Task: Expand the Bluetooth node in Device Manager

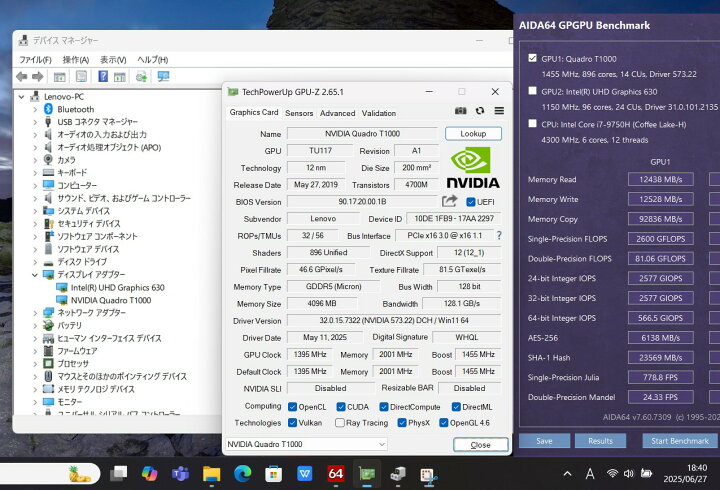Action: pos(35,109)
